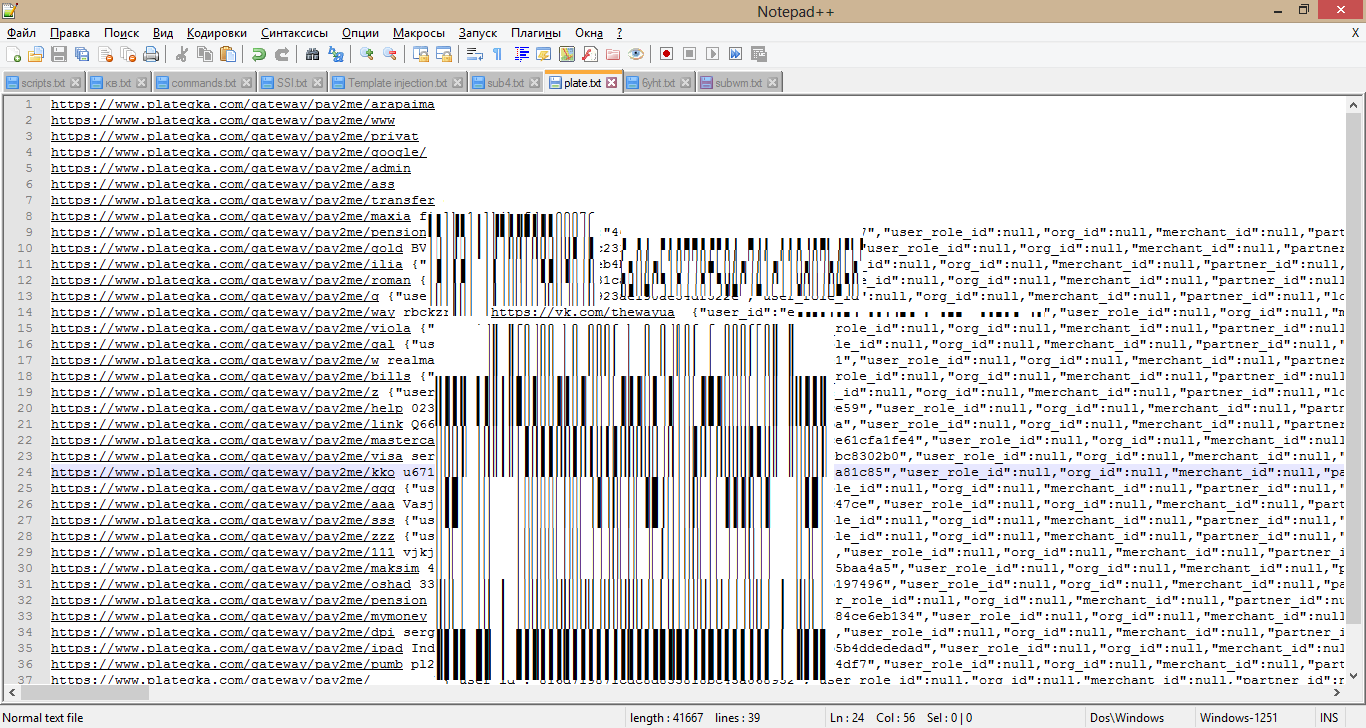
Task: Open the pay2me/transfer link
Action: coord(243,200)
